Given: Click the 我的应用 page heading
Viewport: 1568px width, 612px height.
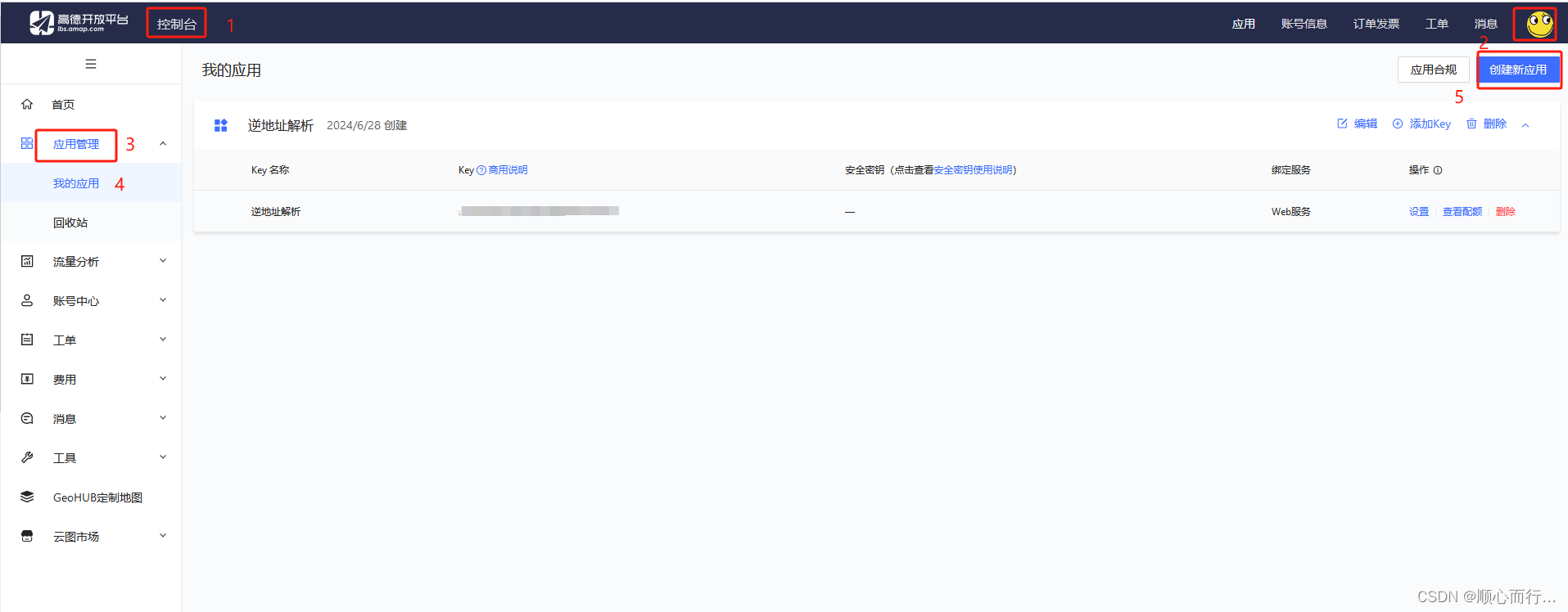Looking at the screenshot, I should click(232, 70).
